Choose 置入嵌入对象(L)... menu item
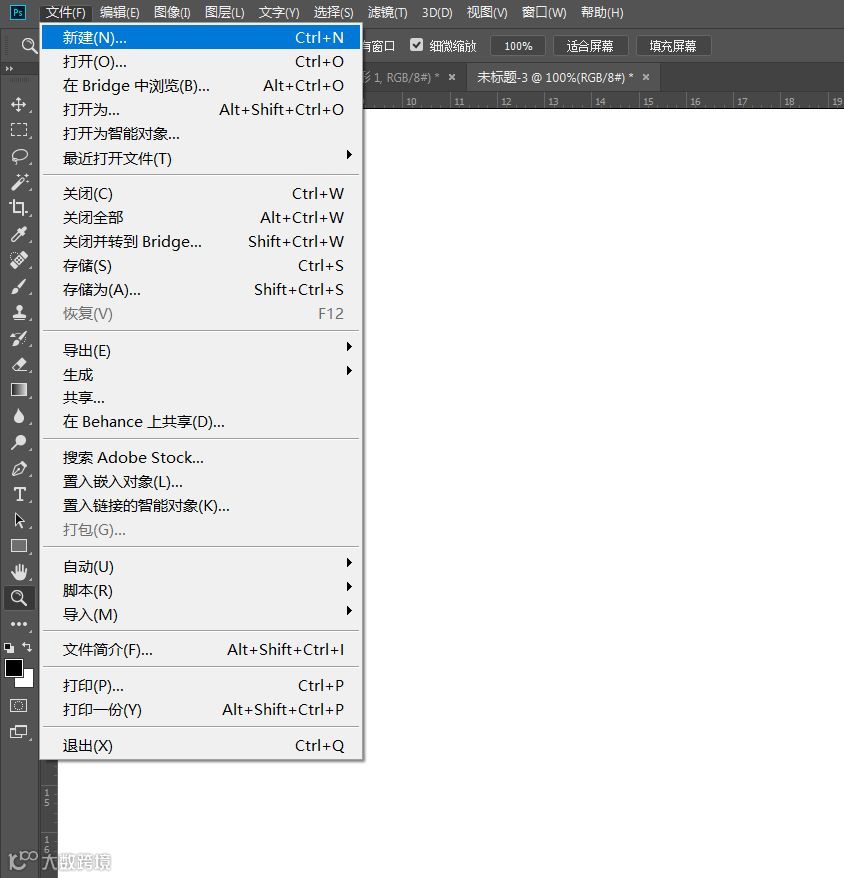Image resolution: width=844 pixels, height=878 pixels. (202, 482)
